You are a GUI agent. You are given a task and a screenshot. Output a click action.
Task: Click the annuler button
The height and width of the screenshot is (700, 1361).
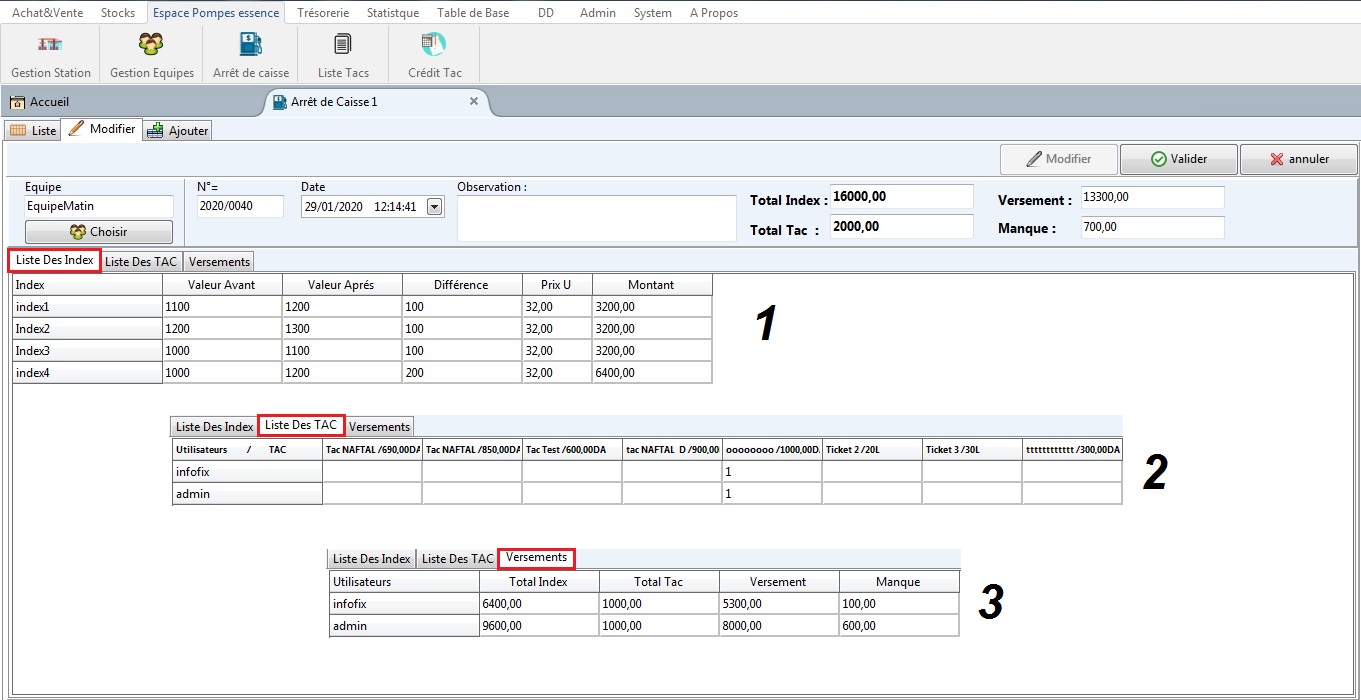[x=1298, y=159]
